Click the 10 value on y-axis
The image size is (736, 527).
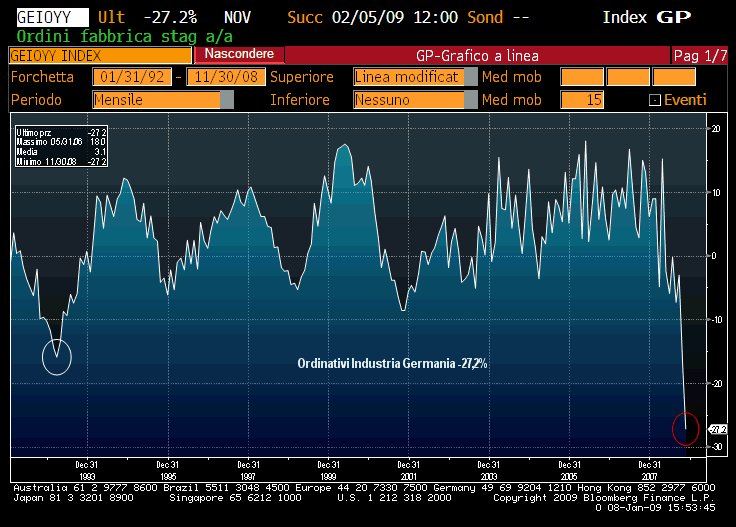coord(716,192)
